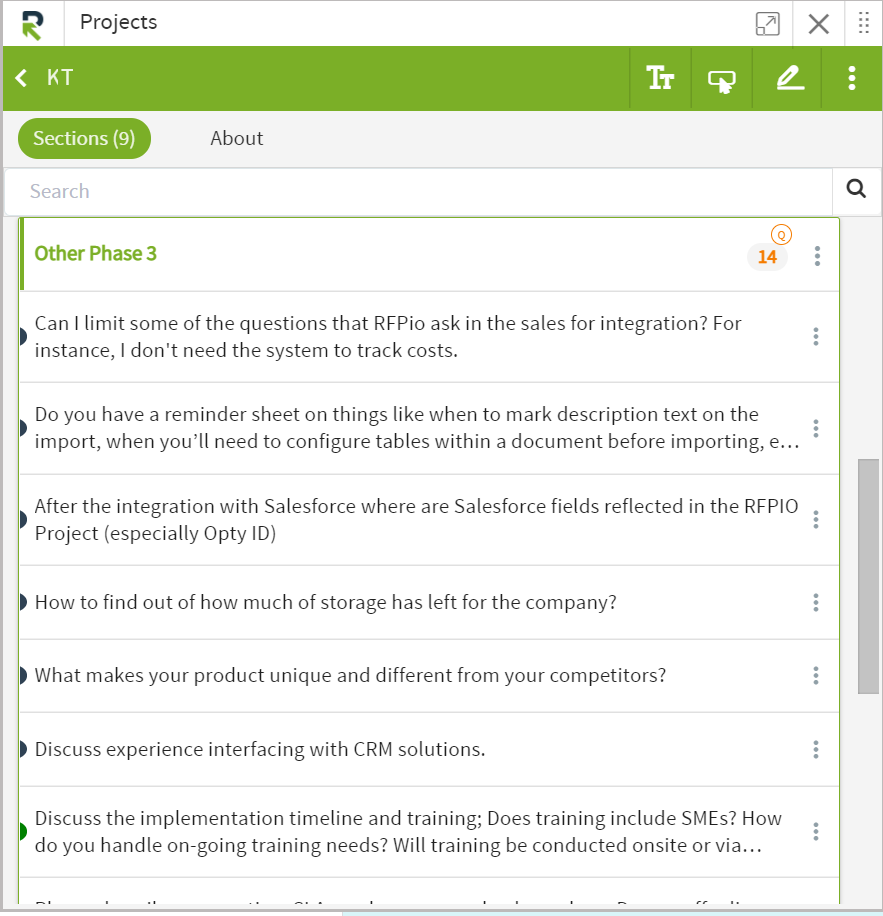
Task: Open options for Salesforce Opty ID question
Action: [x=816, y=519]
